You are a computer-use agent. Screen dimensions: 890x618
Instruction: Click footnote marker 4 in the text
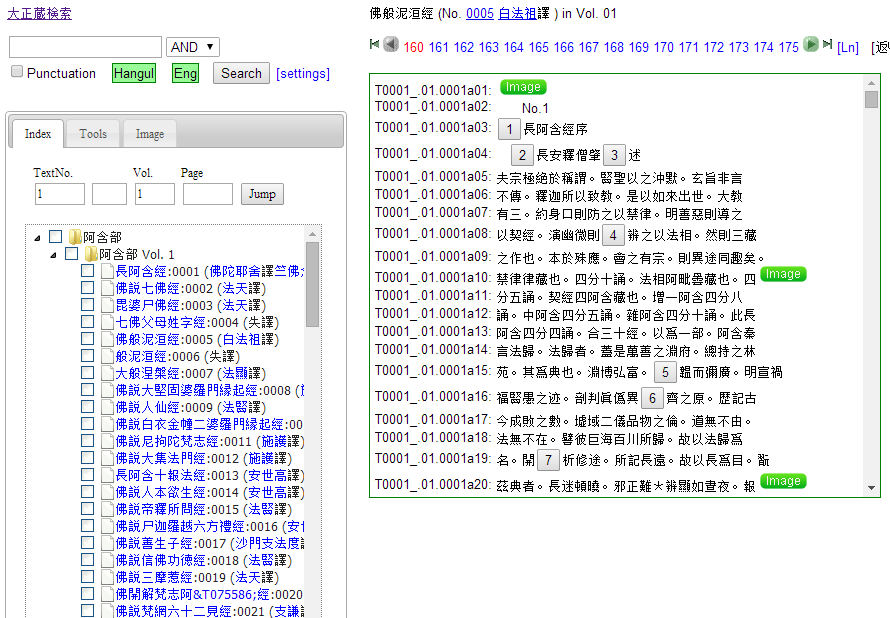tap(613, 236)
